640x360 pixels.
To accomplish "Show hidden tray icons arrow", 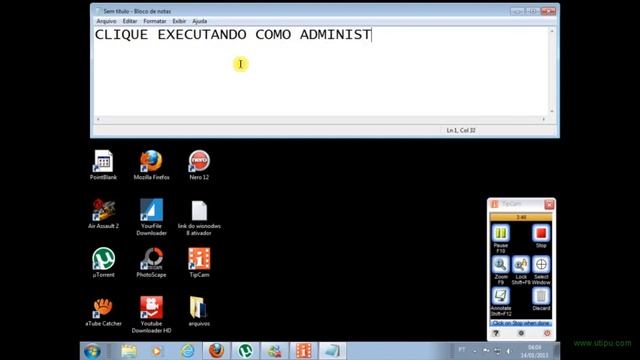I will pyautogui.click(x=475, y=351).
